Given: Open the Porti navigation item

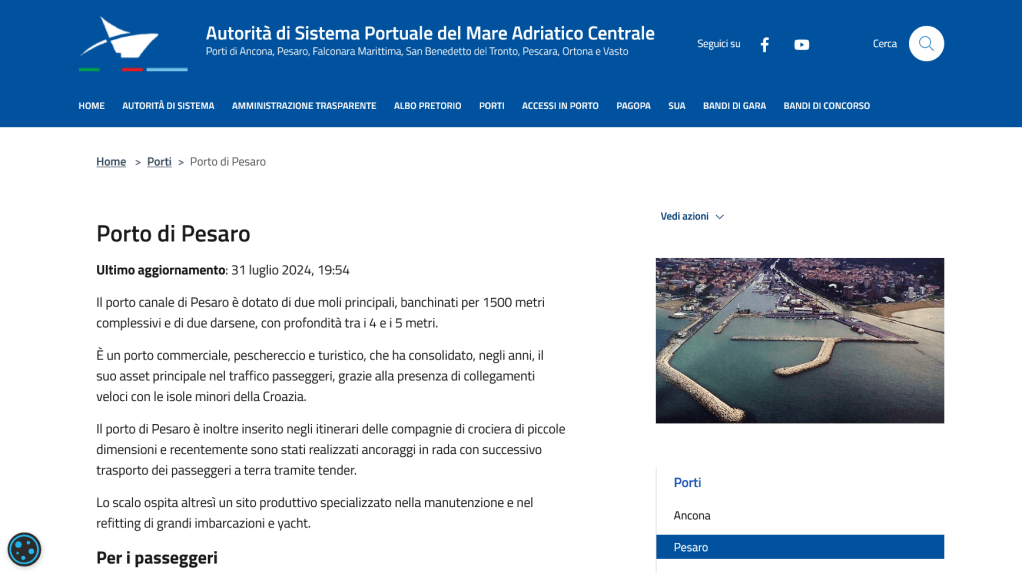Looking at the screenshot, I should (x=491, y=106).
